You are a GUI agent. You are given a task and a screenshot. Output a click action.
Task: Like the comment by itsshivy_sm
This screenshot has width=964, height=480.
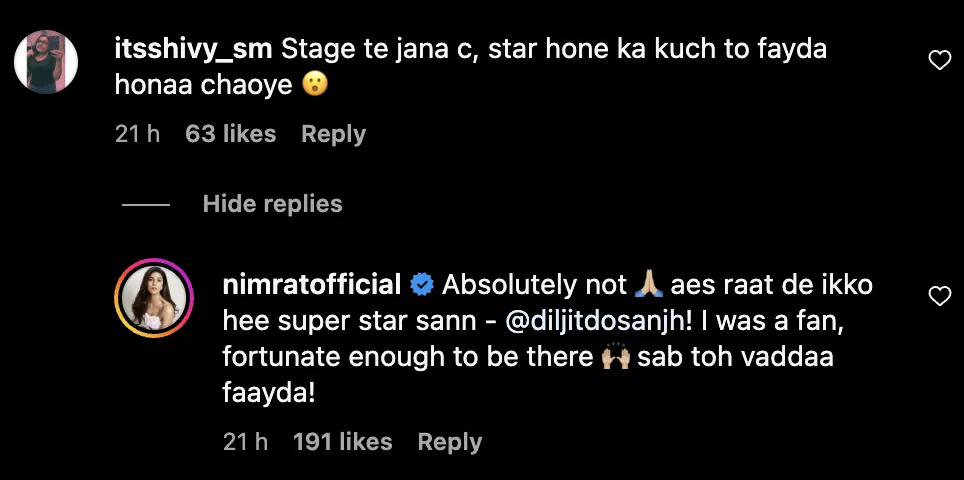pos(939,62)
